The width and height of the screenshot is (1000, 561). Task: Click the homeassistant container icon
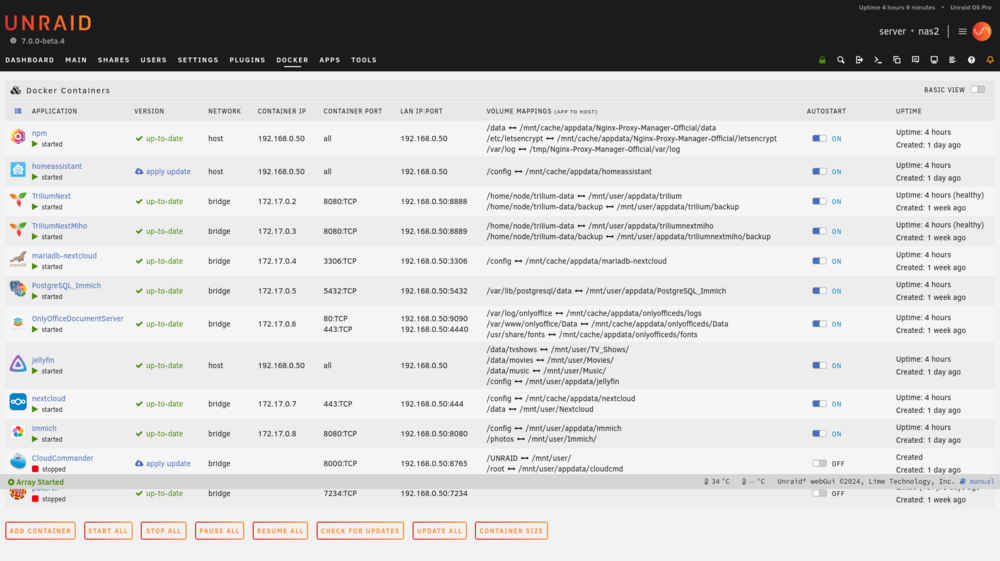point(18,170)
